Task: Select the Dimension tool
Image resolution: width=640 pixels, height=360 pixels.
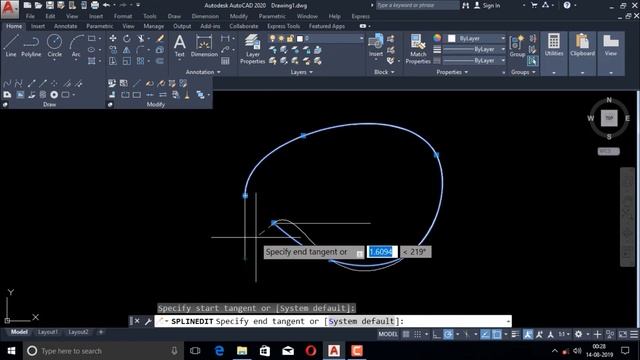Action: click(204, 46)
